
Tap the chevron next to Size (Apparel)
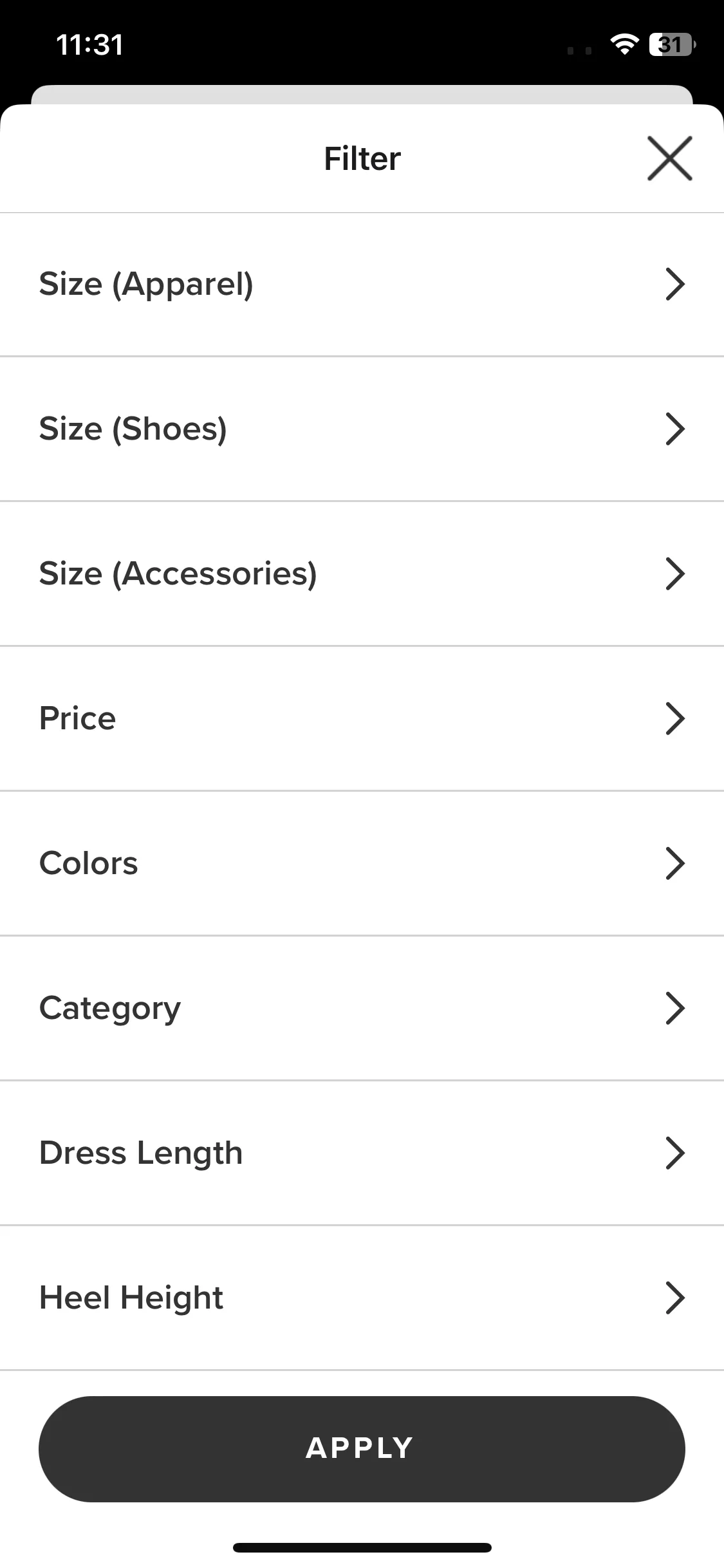(674, 284)
